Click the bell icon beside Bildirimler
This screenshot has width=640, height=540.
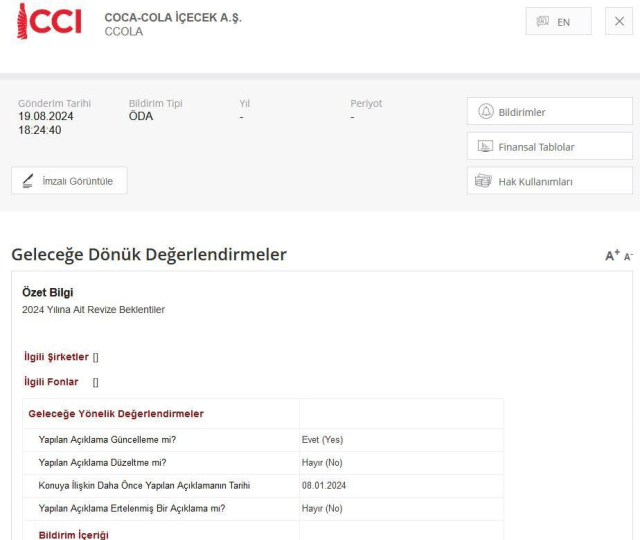click(x=486, y=112)
